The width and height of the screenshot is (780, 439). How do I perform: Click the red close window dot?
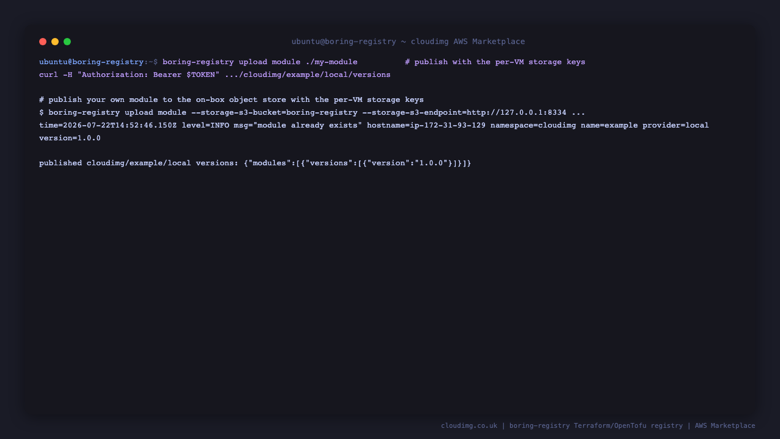pyautogui.click(x=43, y=42)
